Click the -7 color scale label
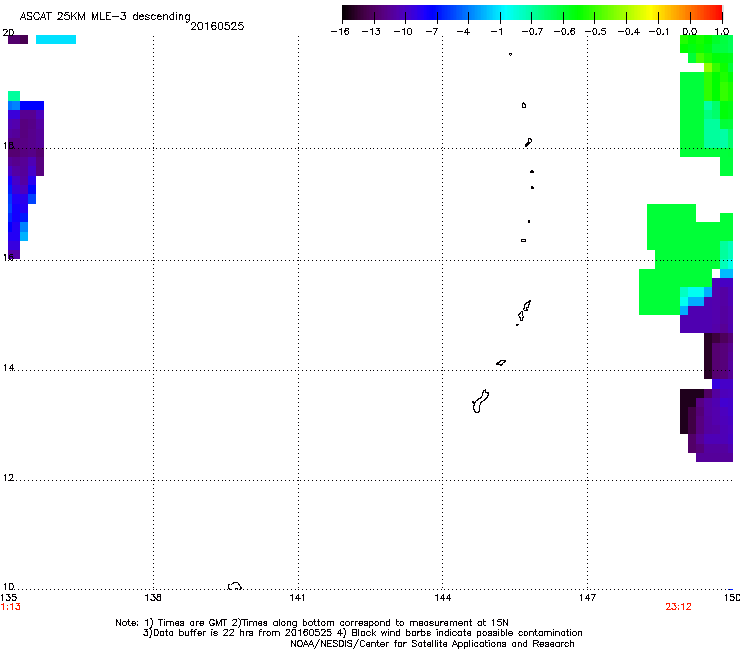Image resolution: width=740 pixels, height=650 pixels. click(432, 32)
